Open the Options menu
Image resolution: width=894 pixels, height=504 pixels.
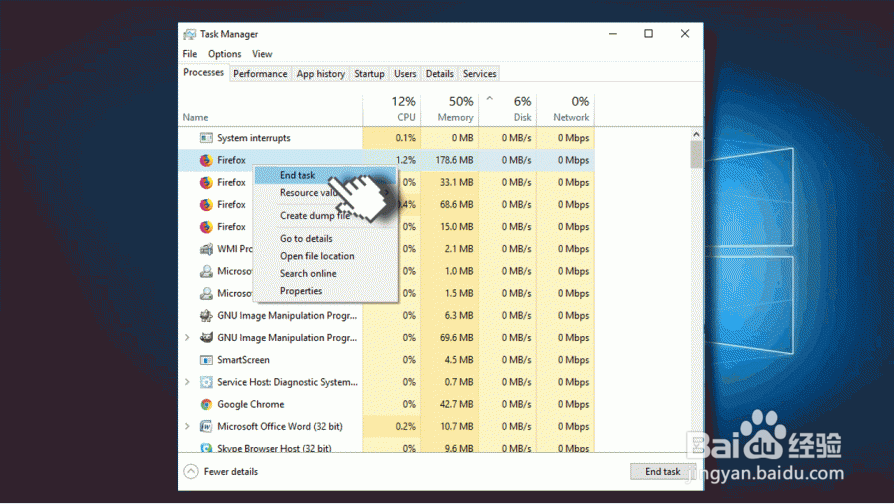225,54
